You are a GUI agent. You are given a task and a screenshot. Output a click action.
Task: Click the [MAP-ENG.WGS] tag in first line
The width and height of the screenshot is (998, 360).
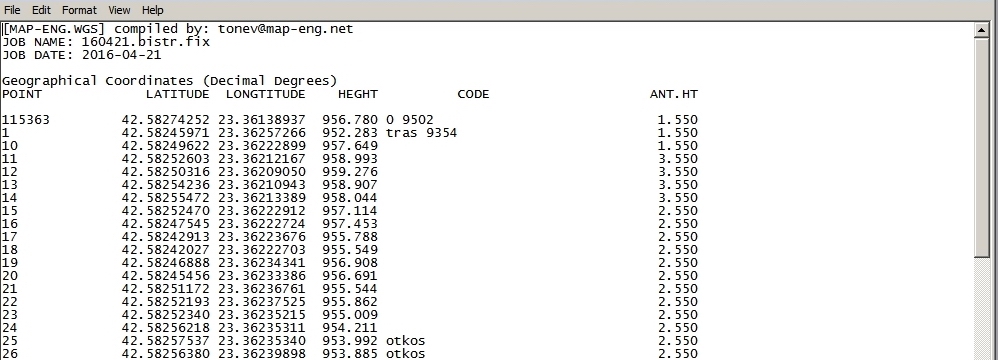53,29
